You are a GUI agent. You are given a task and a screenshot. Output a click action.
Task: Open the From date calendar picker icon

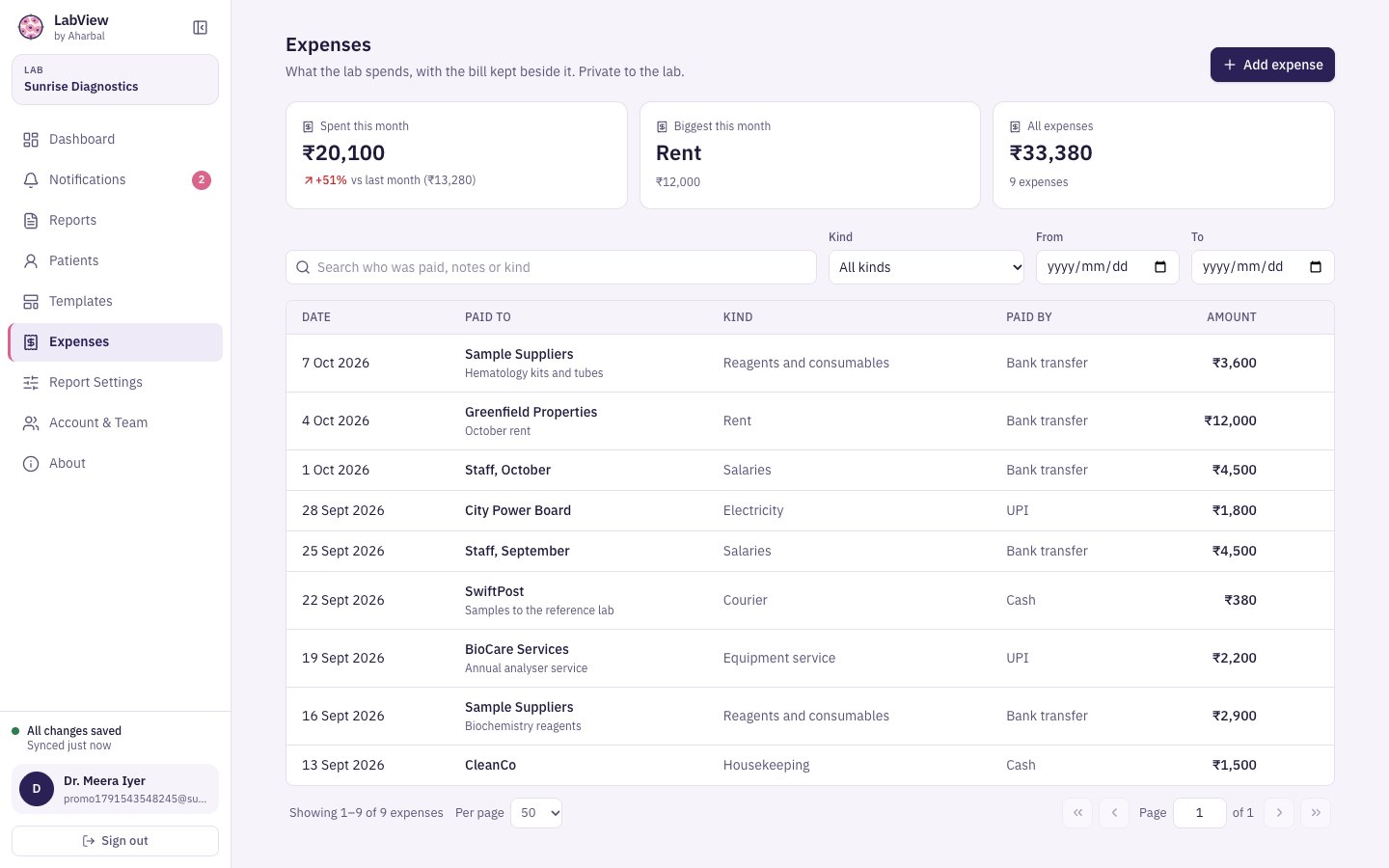(x=1160, y=267)
